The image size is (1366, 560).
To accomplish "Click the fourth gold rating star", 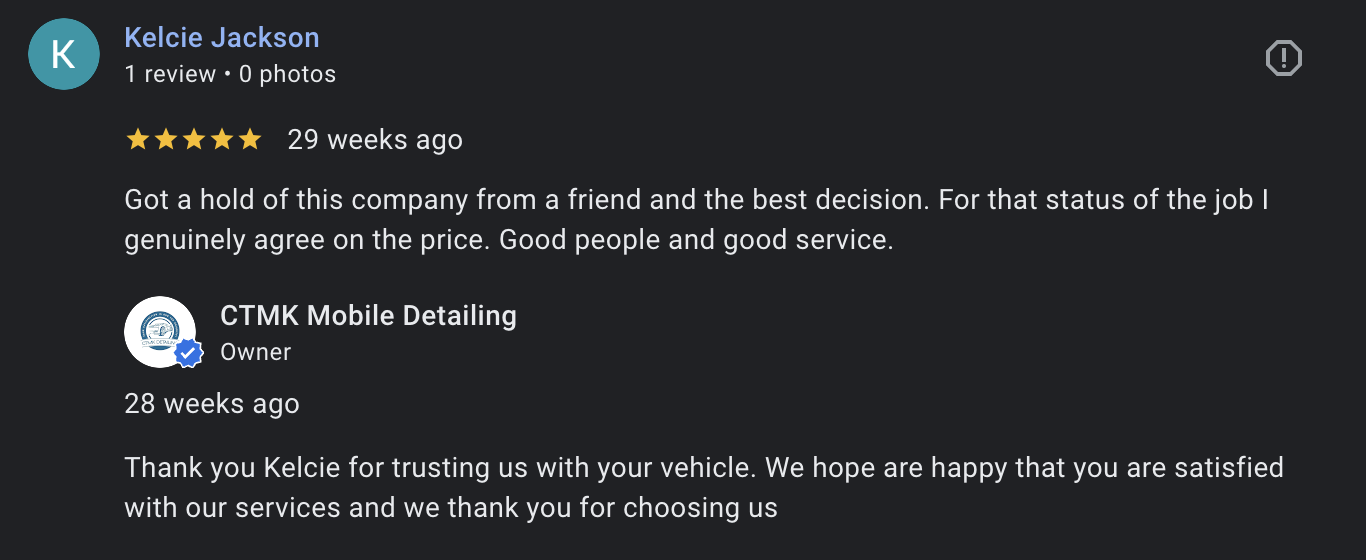I will click(x=221, y=140).
